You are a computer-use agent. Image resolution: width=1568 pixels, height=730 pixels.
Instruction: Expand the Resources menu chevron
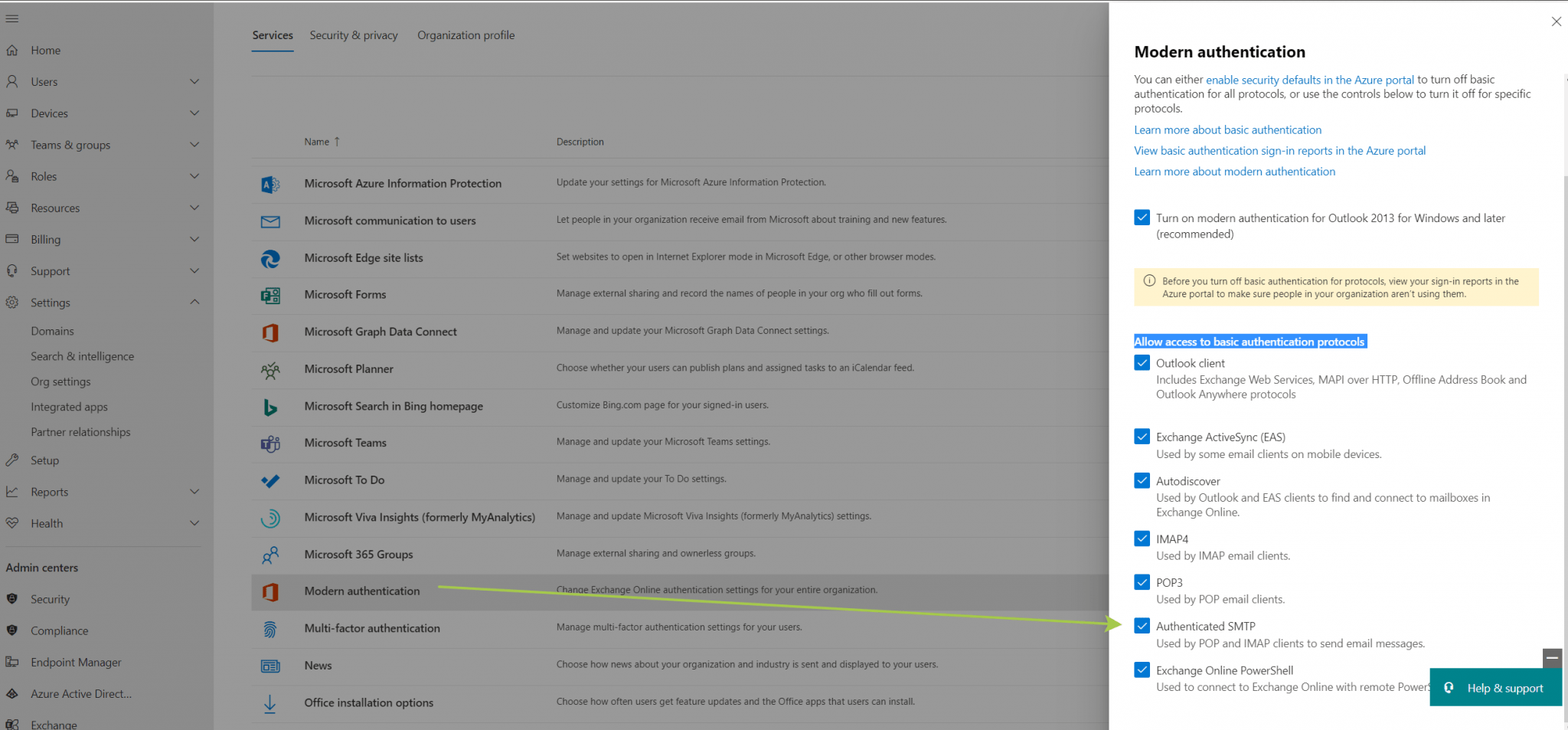[x=194, y=208]
